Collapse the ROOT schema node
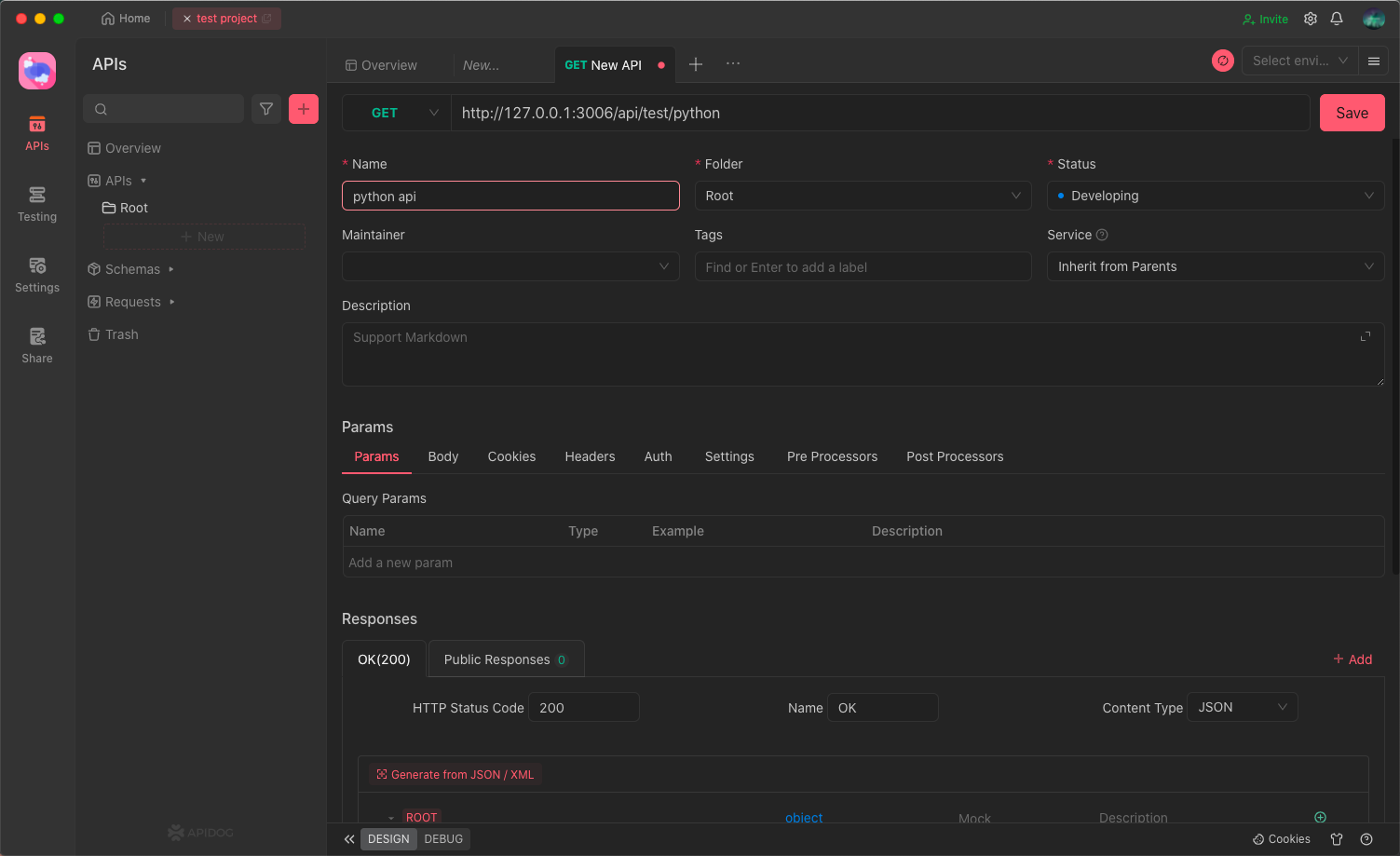Viewport: 1400px width, 856px height. pos(391,818)
